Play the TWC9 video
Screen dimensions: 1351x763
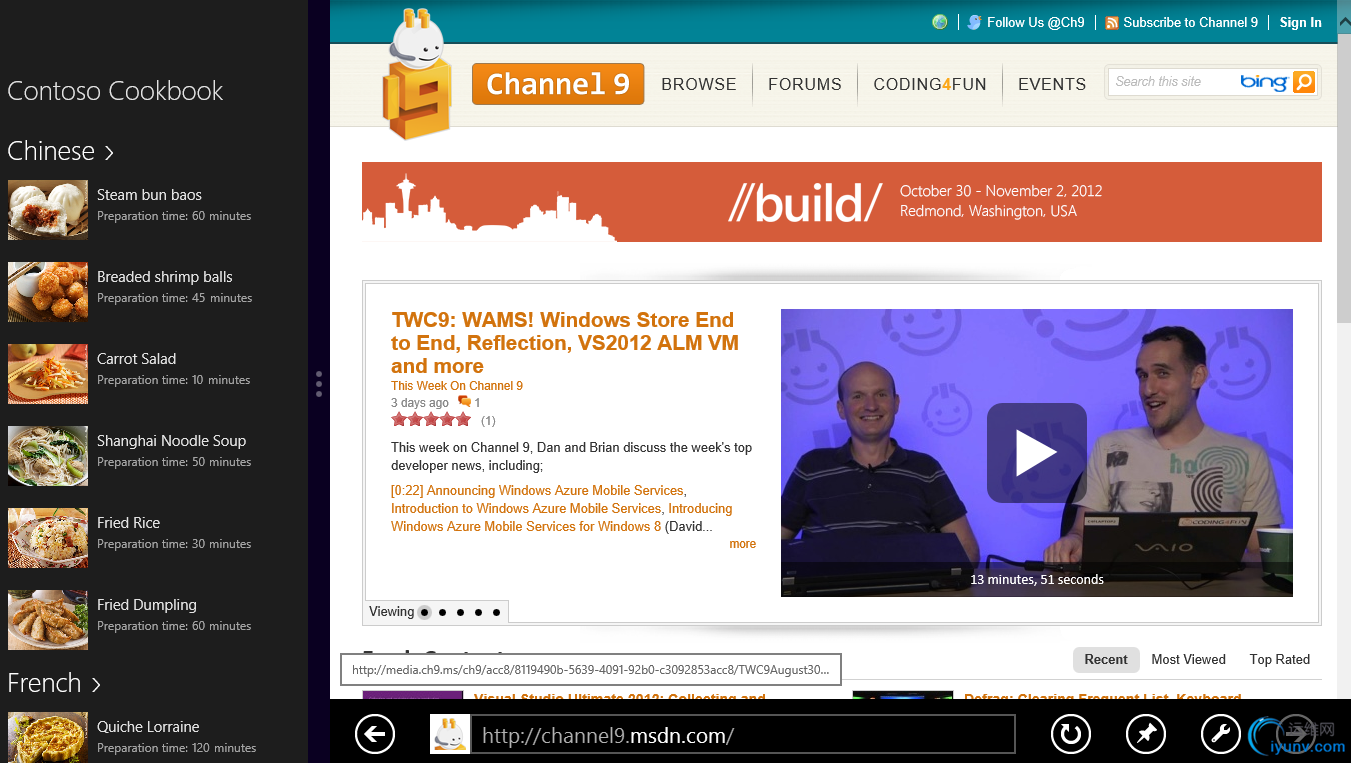click(1036, 453)
